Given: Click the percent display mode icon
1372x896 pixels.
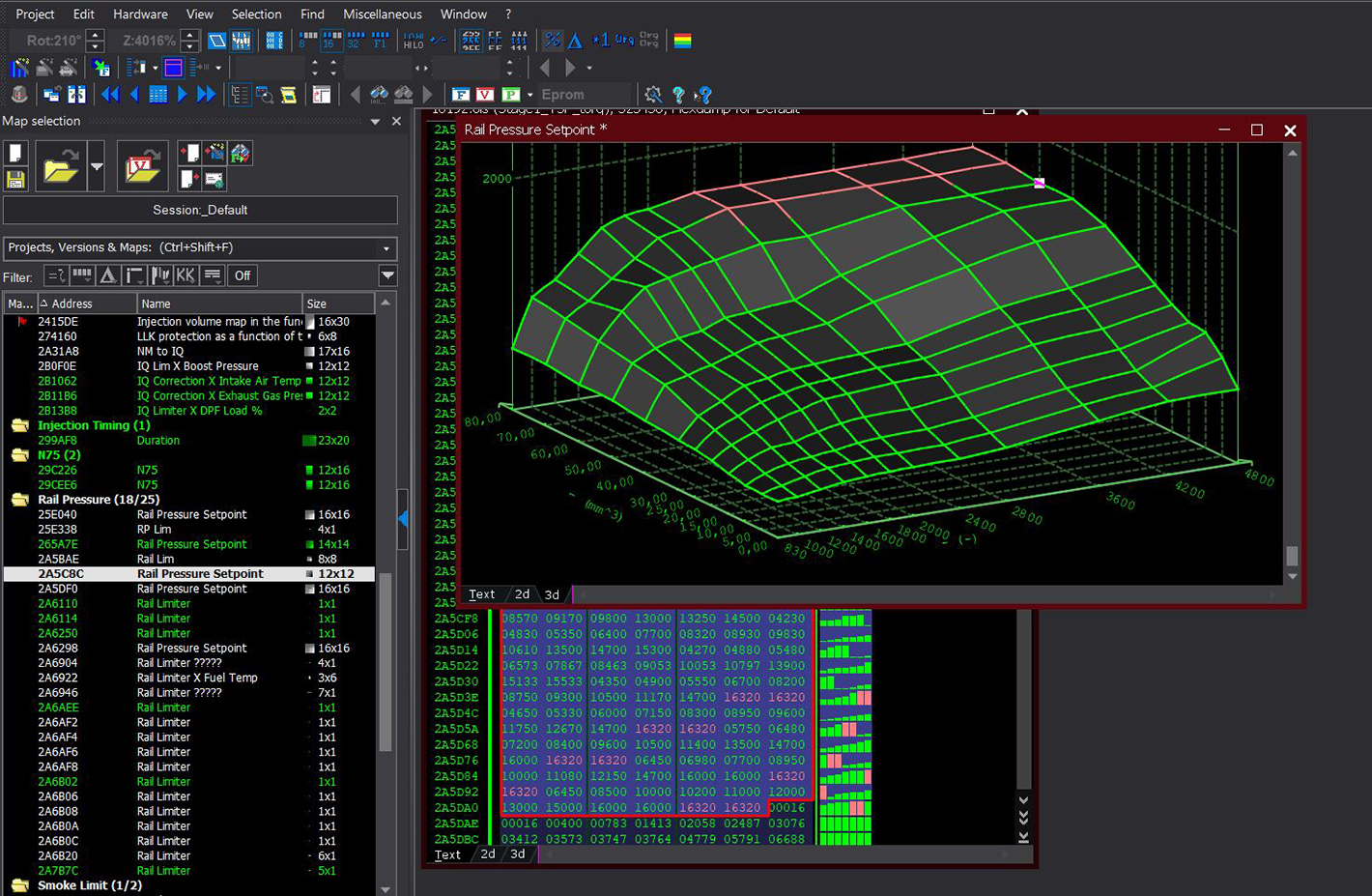Looking at the screenshot, I should 553,41.
